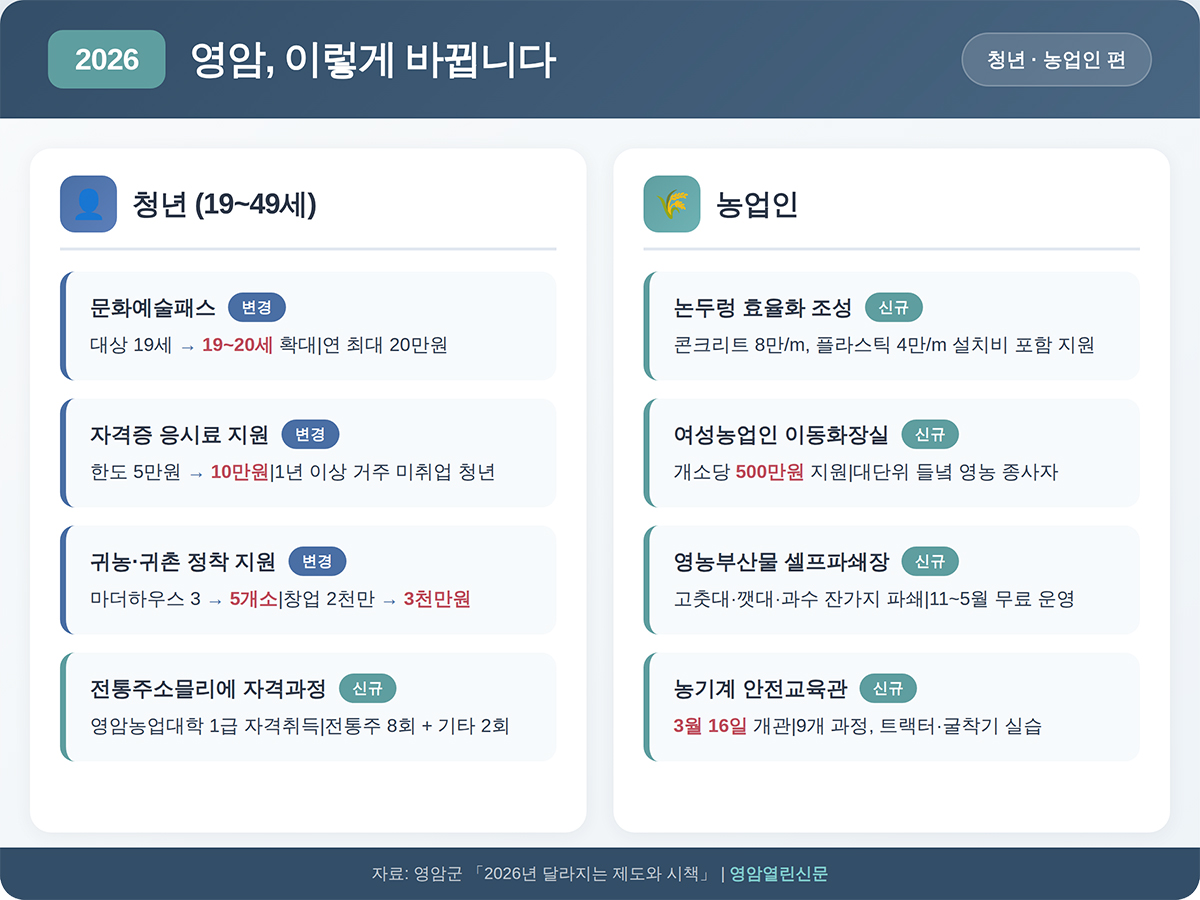Click 신규 badge beside 농기계 안전교육관
The image size is (1200, 900).
click(888, 688)
